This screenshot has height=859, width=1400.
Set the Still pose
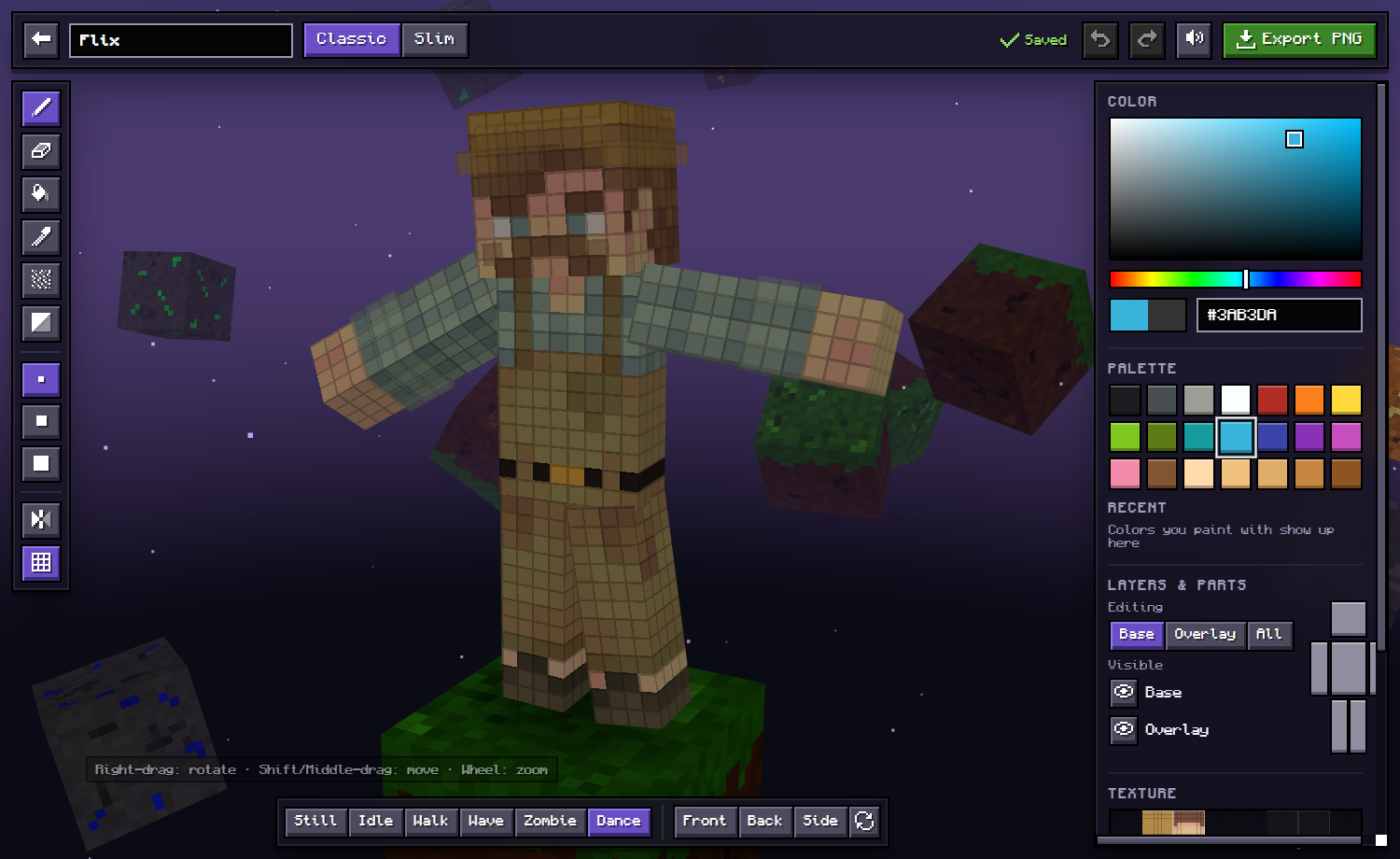pyautogui.click(x=315, y=822)
